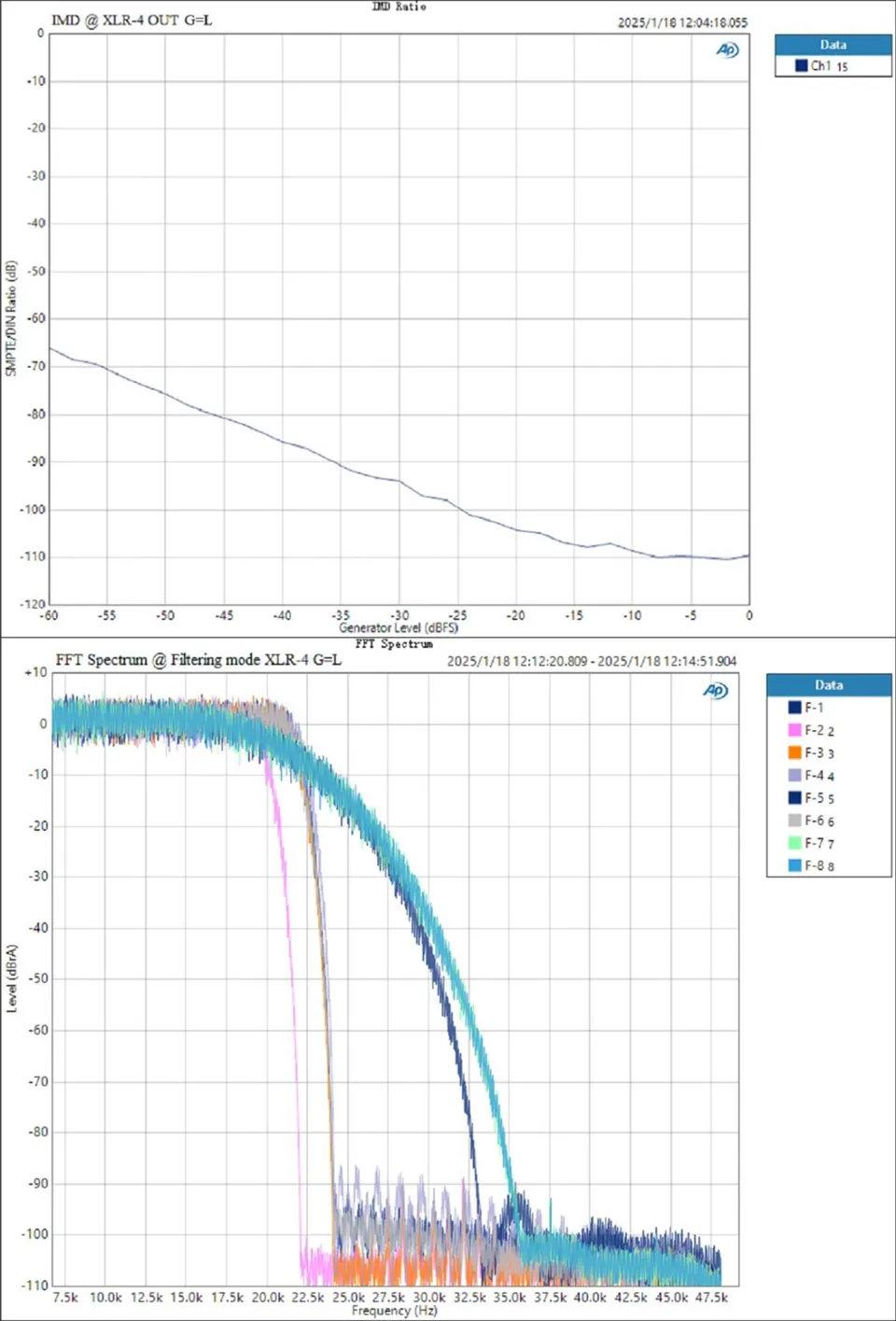
Task: Click the '-15' tick on the Generator Level axis
Action: (574, 615)
